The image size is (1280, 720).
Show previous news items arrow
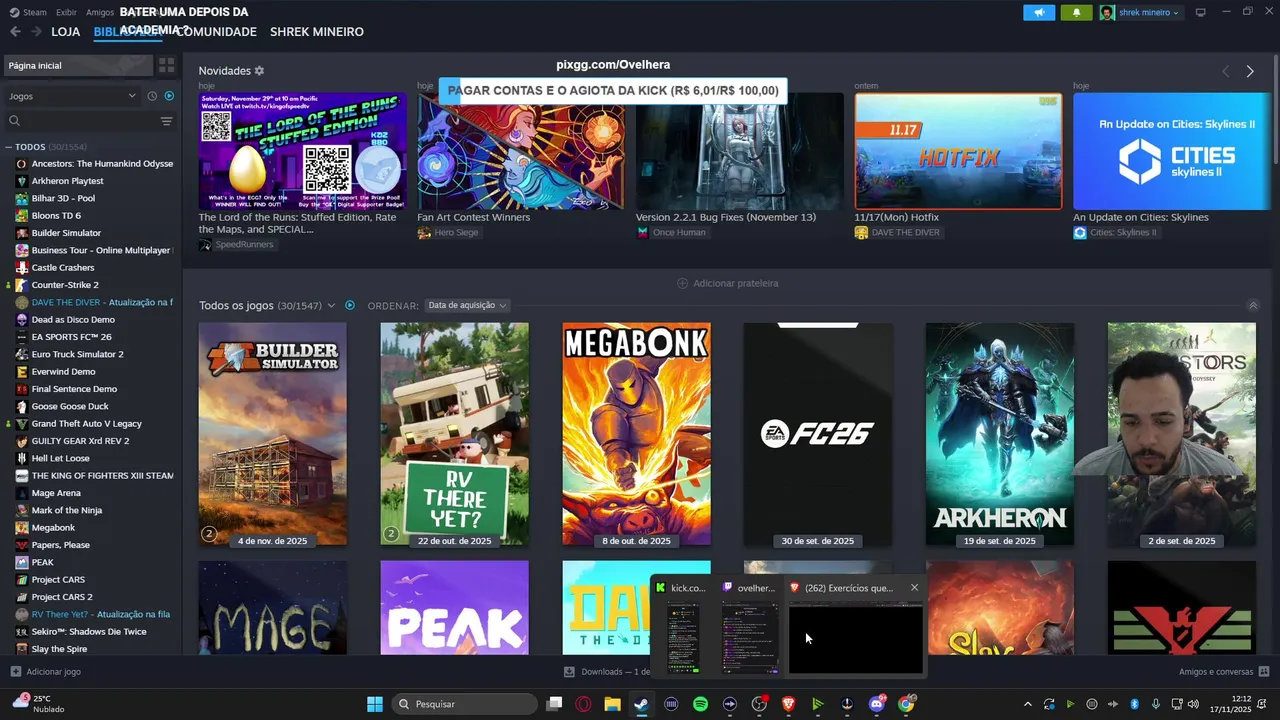(x=1225, y=71)
